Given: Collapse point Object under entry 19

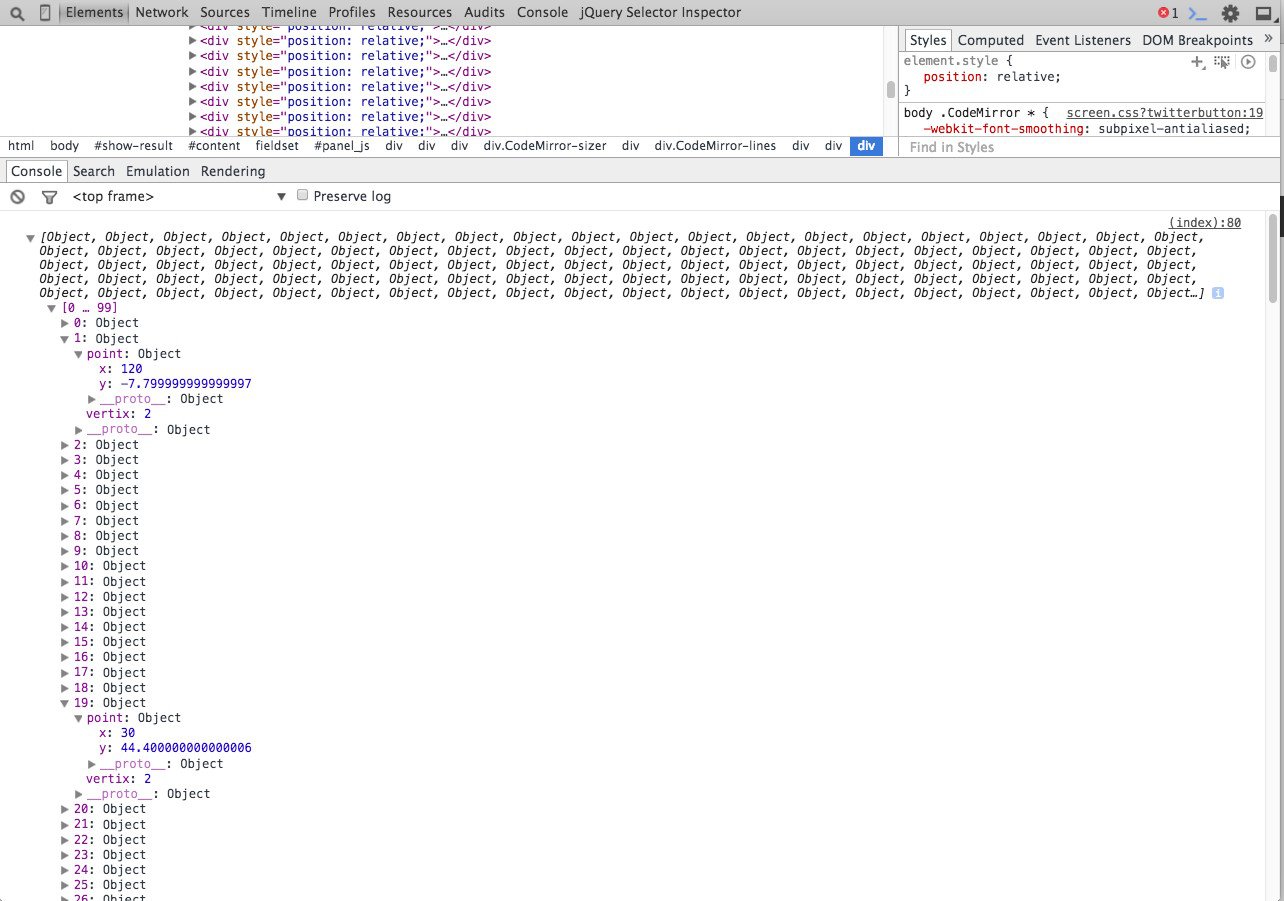Looking at the screenshot, I should click(79, 718).
